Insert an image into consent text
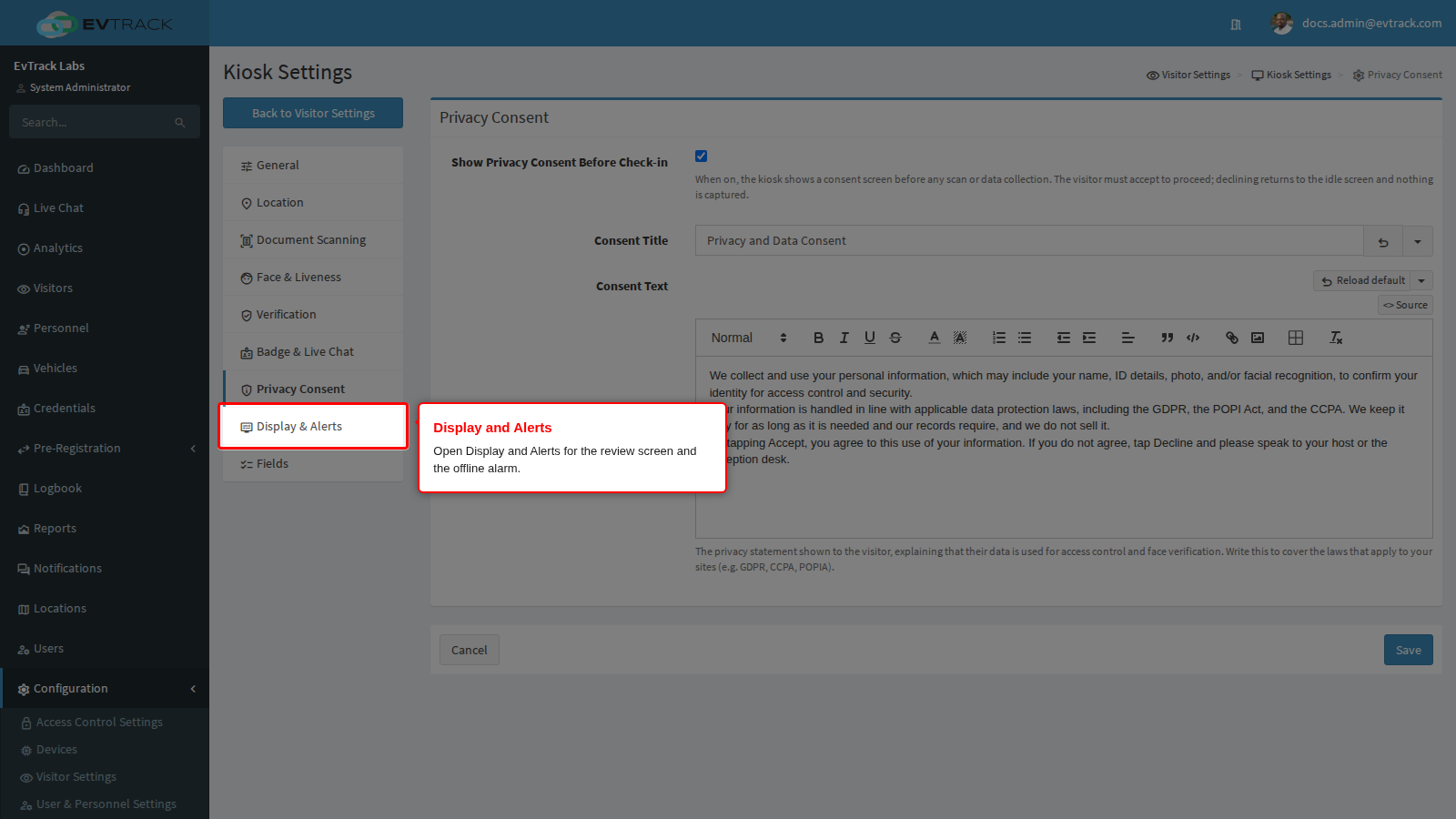Viewport: 1456px width, 819px height. pos(1257,338)
